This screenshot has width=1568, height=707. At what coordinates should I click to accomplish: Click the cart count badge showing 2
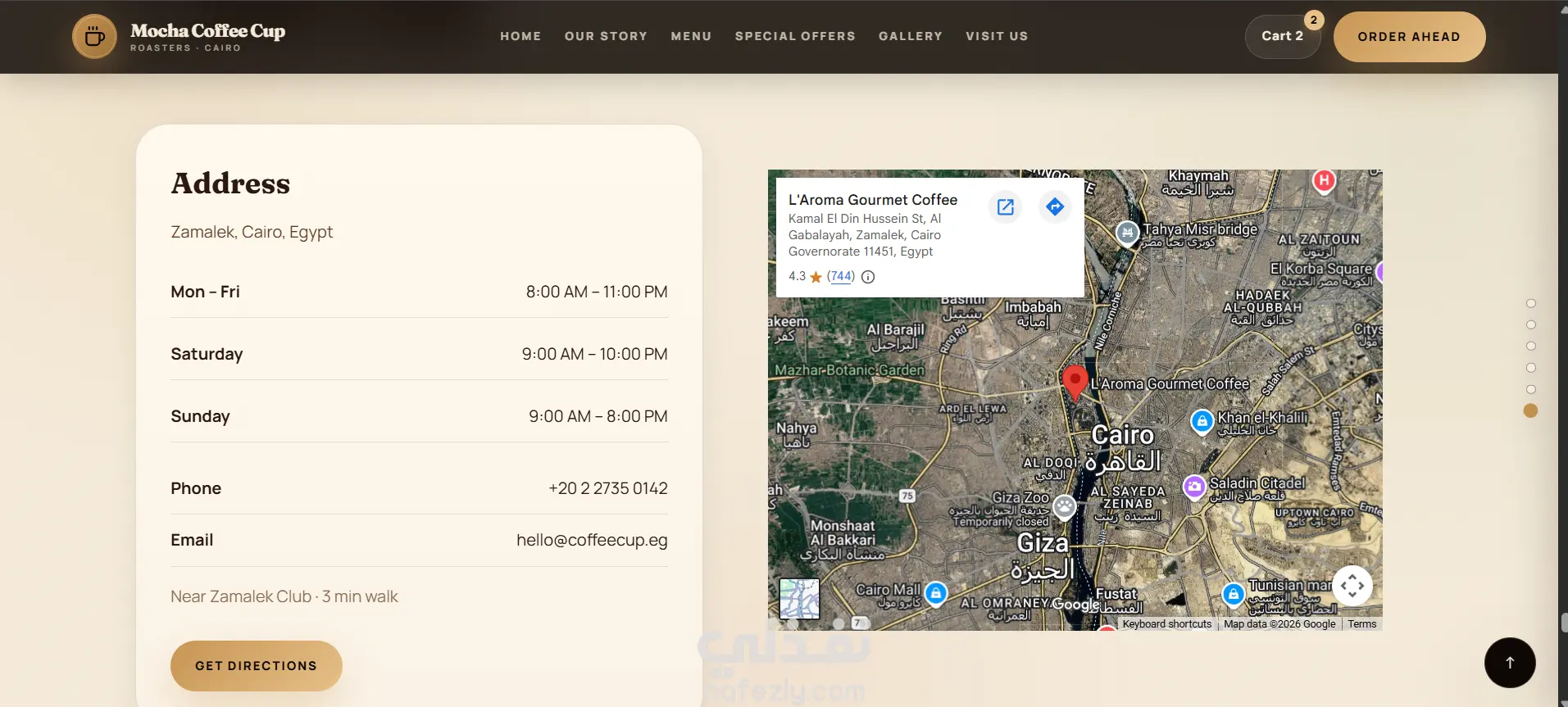pyautogui.click(x=1314, y=20)
